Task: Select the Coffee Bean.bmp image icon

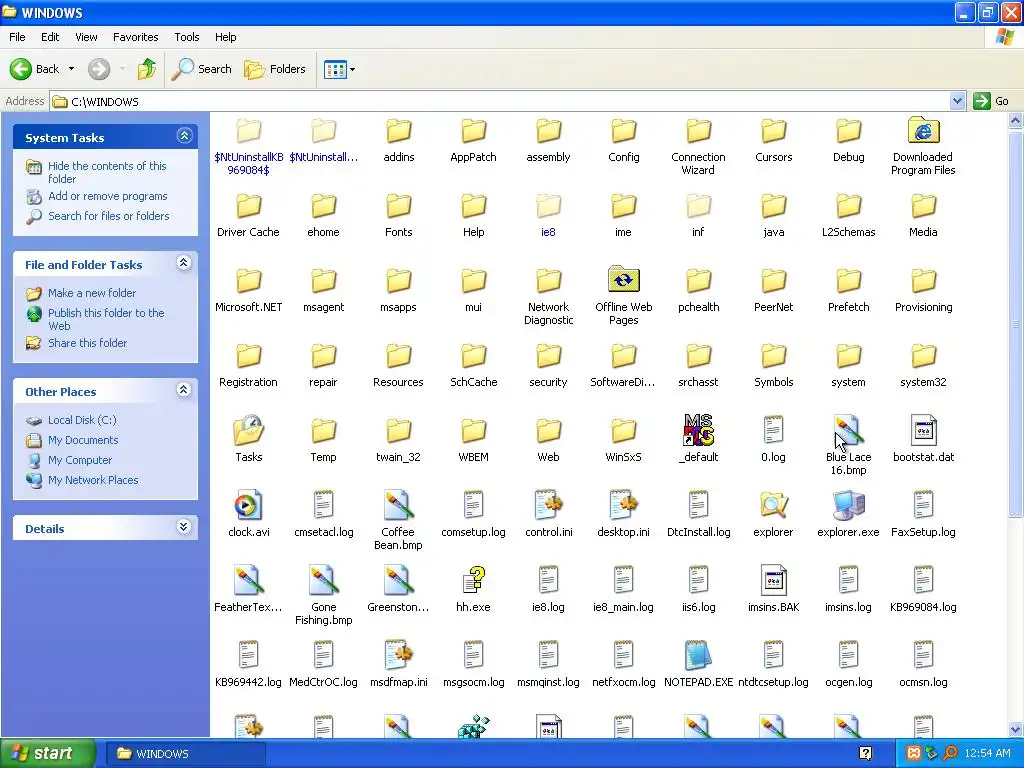Action: [398, 505]
